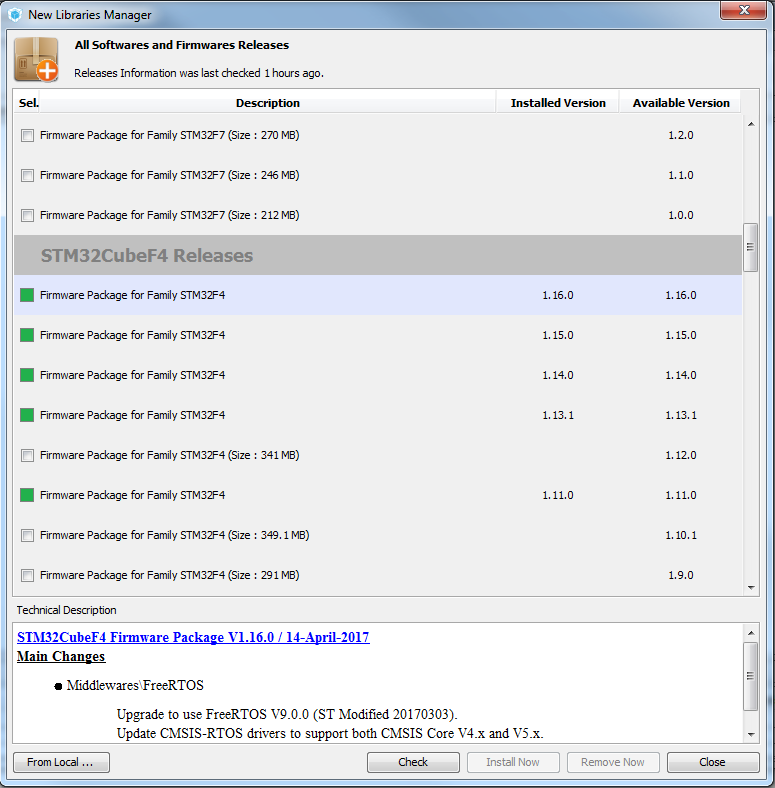The width and height of the screenshot is (775, 788).
Task: Click the Remove Now button
Action: pyautogui.click(x=613, y=762)
